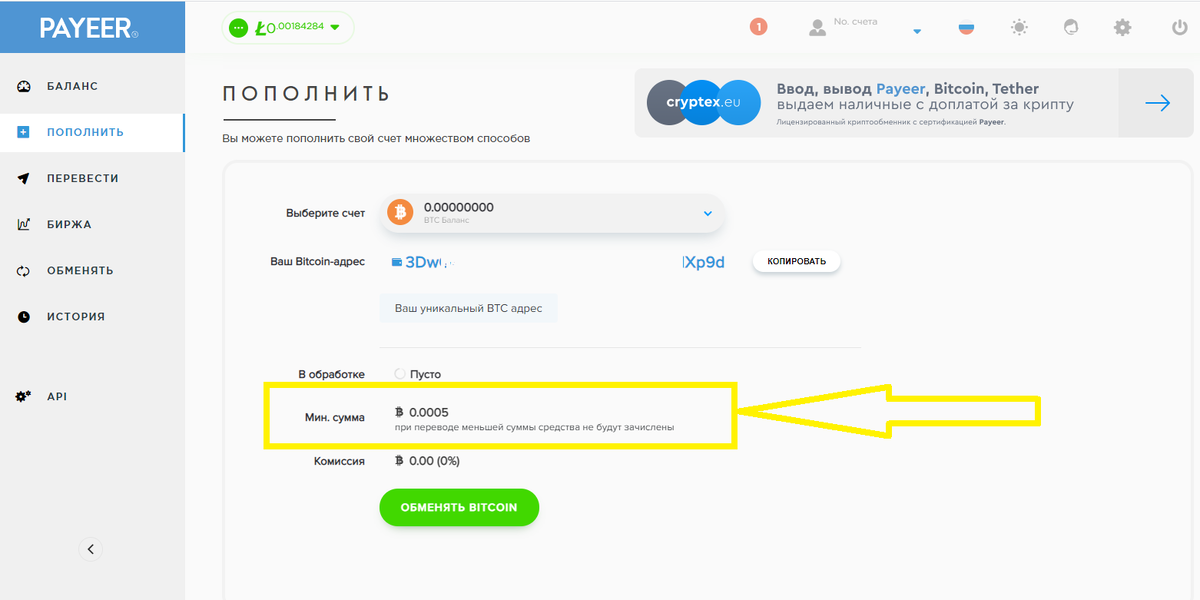
Task: Click the ПОПОЛНИТЬ page heading
Action: [306, 94]
